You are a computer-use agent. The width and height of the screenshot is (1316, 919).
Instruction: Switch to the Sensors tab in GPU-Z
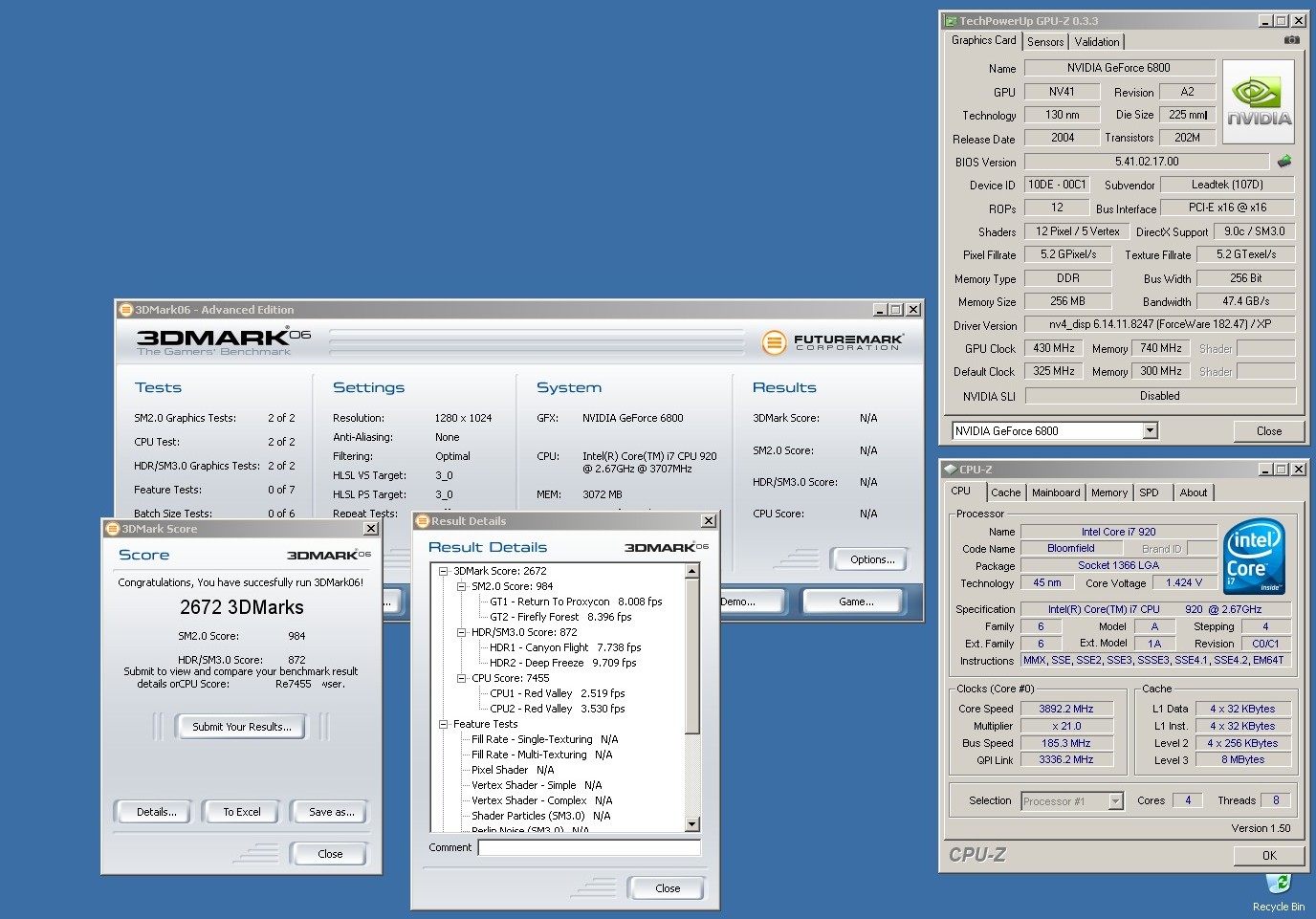(1045, 42)
